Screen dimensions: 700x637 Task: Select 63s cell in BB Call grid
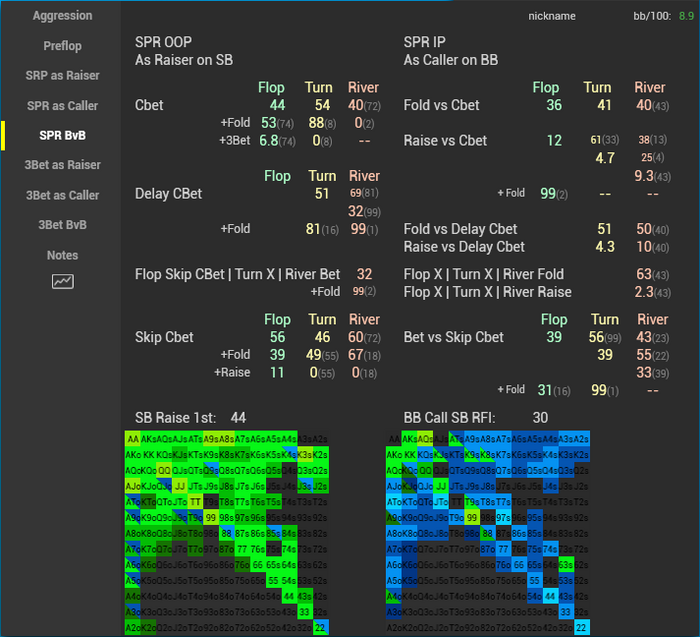pyautogui.click(x=566, y=565)
